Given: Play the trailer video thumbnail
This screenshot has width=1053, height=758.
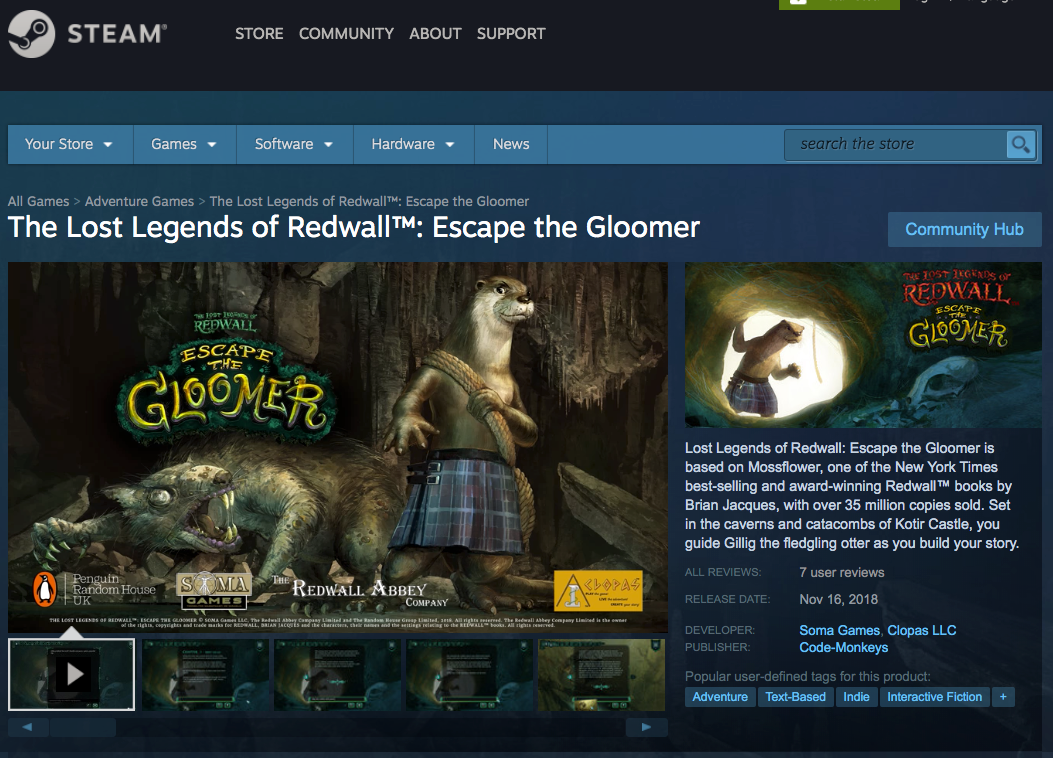Looking at the screenshot, I should pyautogui.click(x=71, y=674).
